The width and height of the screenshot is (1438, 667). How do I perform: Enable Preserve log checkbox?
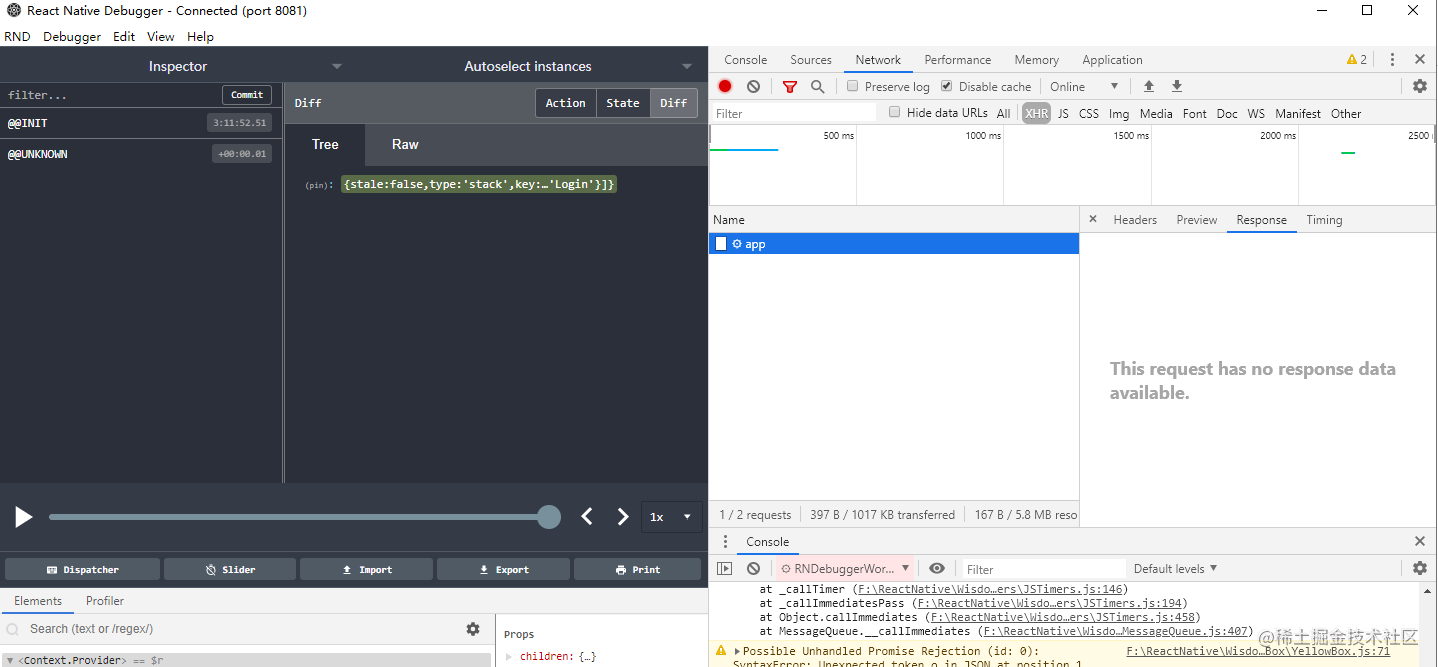click(852, 86)
